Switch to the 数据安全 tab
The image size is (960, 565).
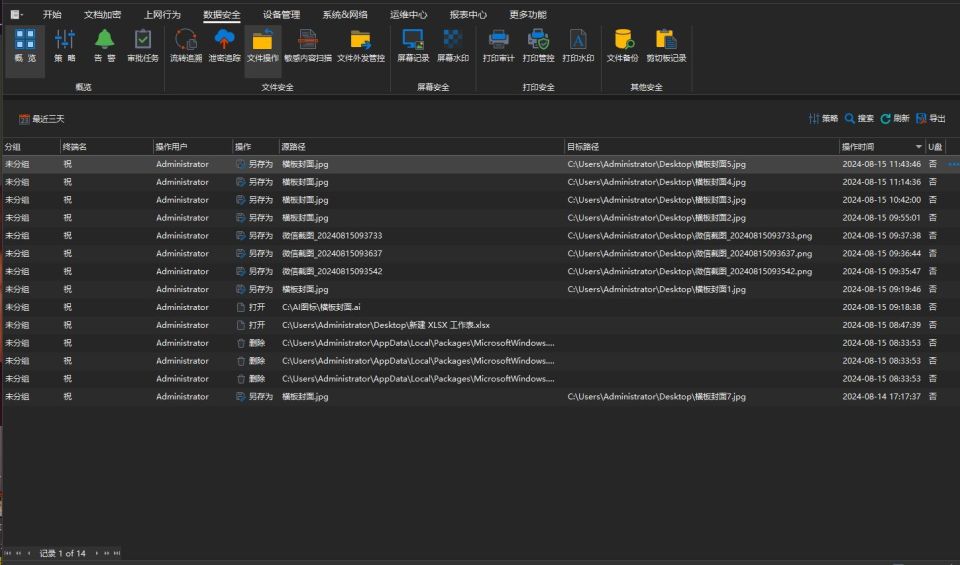(222, 14)
